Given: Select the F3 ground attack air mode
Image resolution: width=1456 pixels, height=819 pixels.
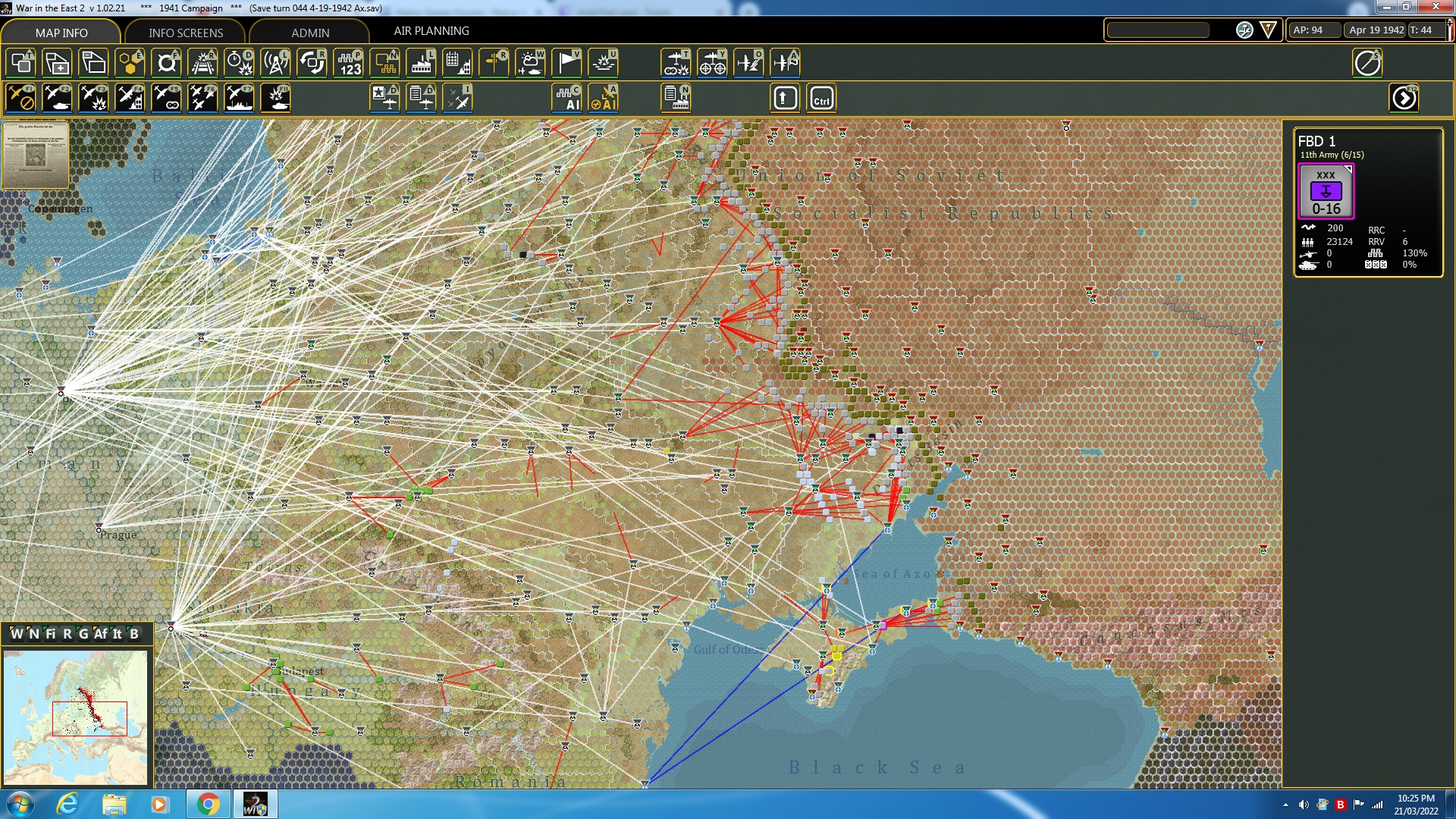Looking at the screenshot, I should click(x=93, y=99).
